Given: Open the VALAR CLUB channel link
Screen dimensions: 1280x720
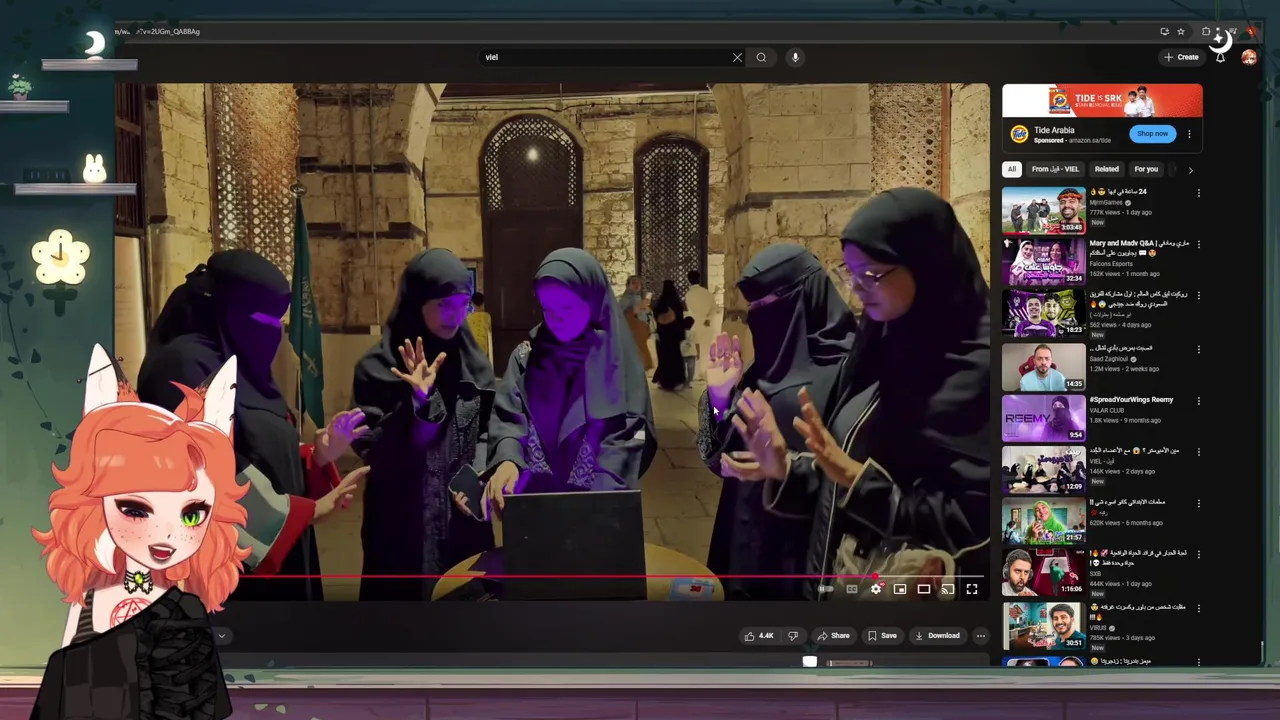Looking at the screenshot, I should pyautogui.click(x=1108, y=410).
